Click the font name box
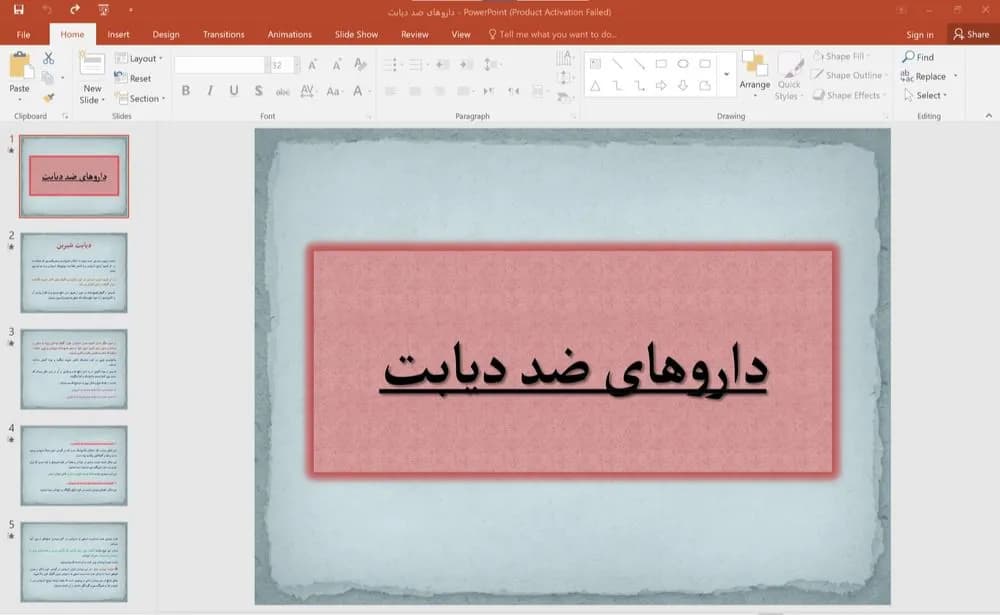Viewport: 1000px width, 615px height. (x=219, y=65)
